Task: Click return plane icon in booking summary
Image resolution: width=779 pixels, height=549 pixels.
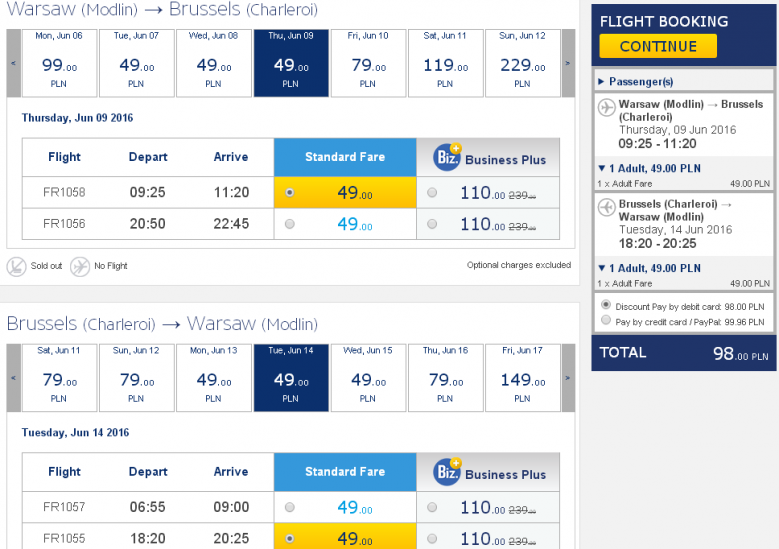Action: 607,207
